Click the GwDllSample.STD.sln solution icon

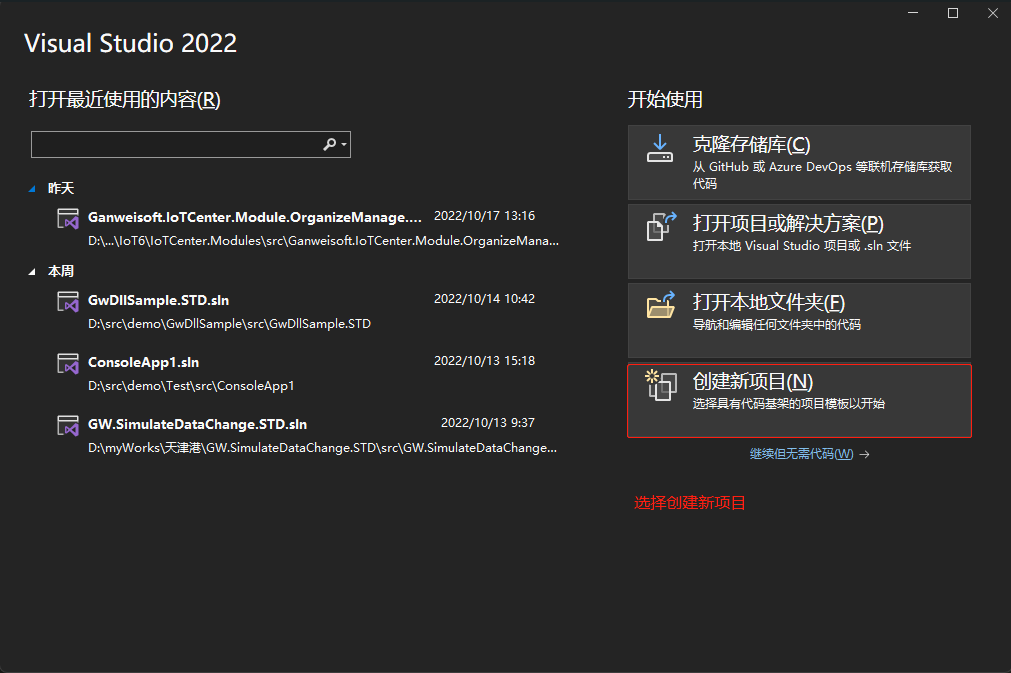coord(68,302)
